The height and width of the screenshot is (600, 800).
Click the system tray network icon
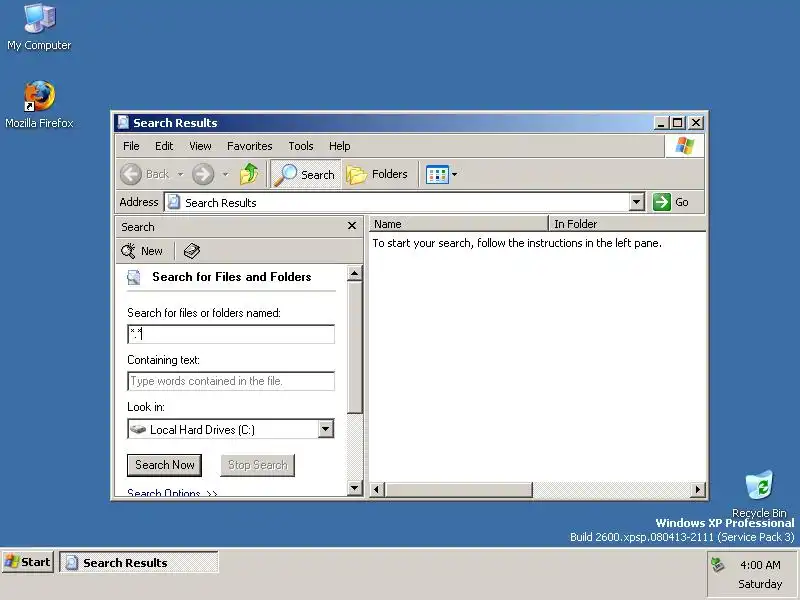(718, 565)
